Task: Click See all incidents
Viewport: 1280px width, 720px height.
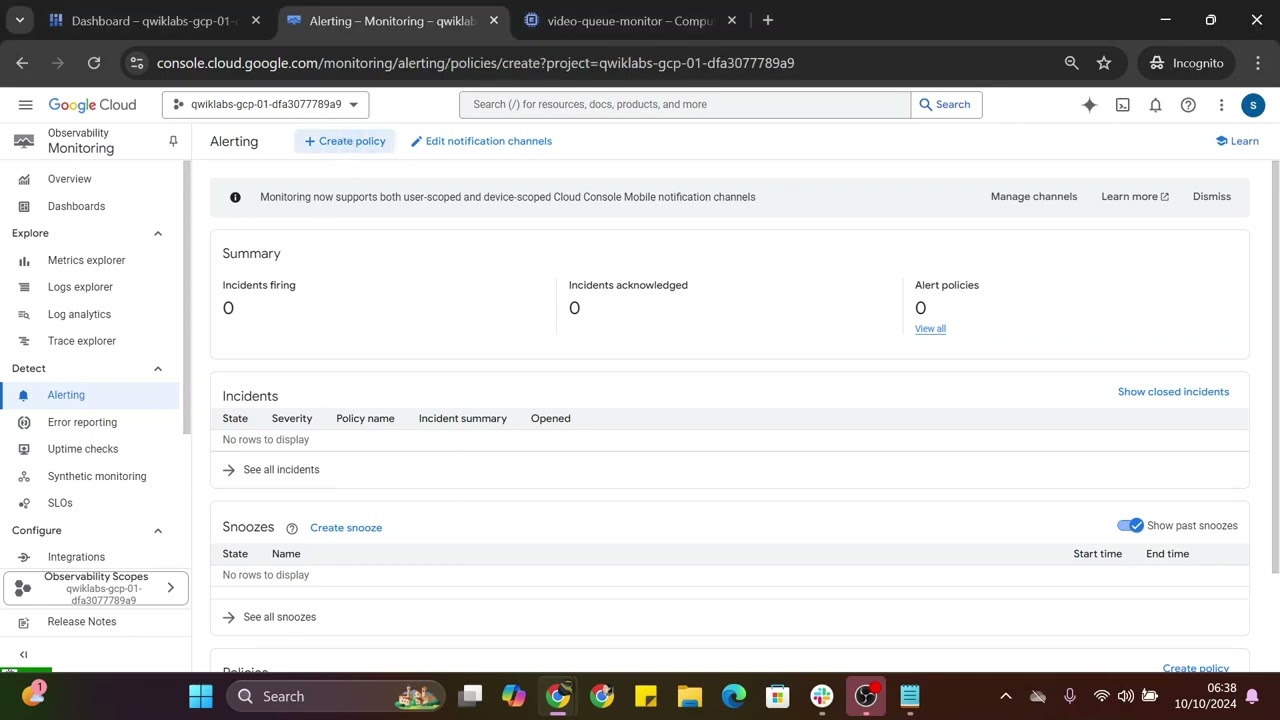Action: (271, 470)
